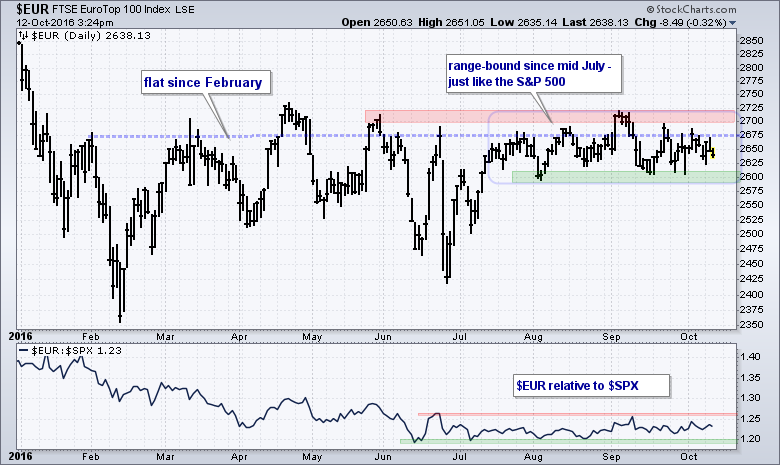Viewport: 780px width, 465px height.
Task: Open the StockCharts.com copyright link
Action: [691, 9]
